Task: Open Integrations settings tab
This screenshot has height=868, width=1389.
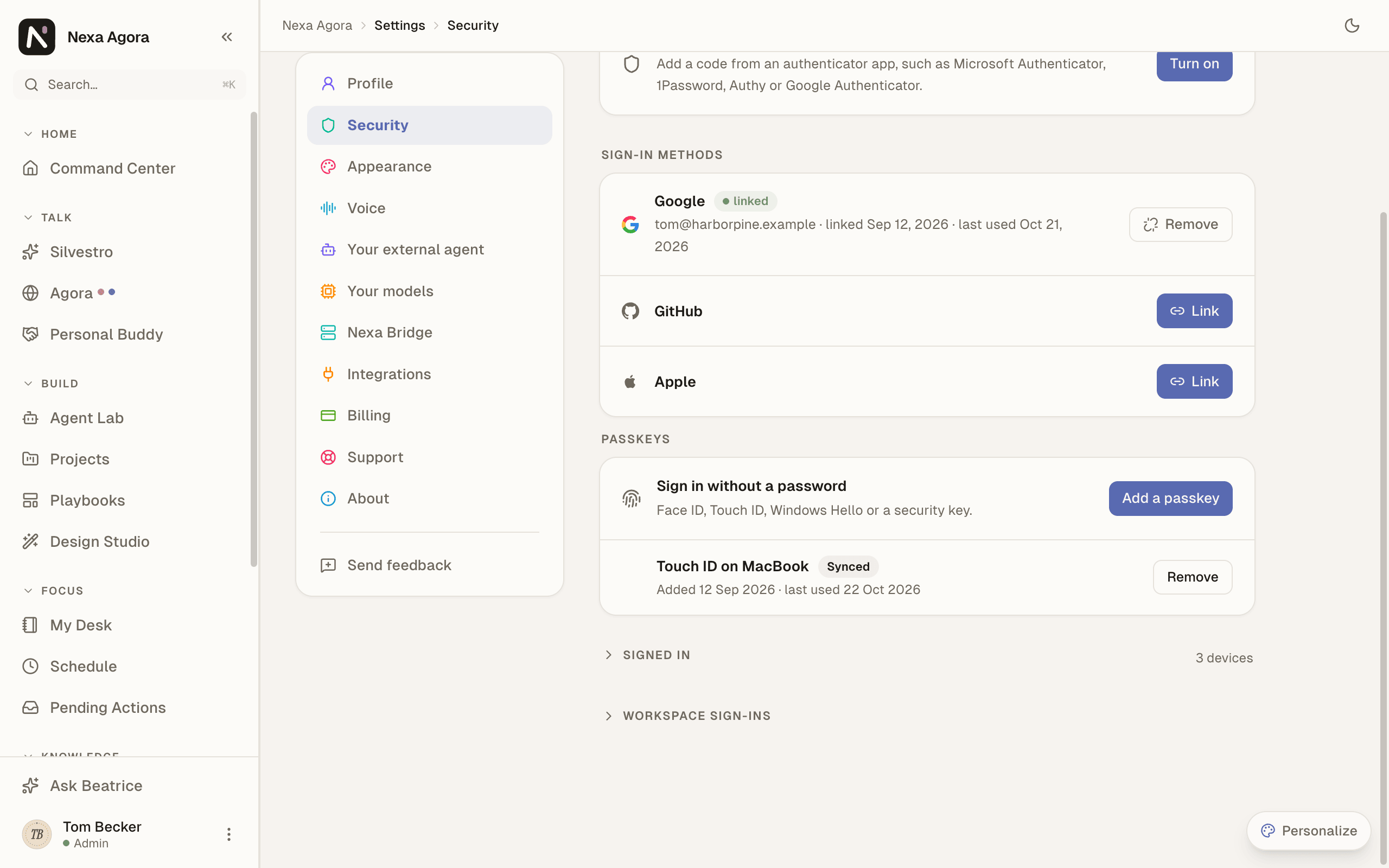Action: tap(429, 374)
